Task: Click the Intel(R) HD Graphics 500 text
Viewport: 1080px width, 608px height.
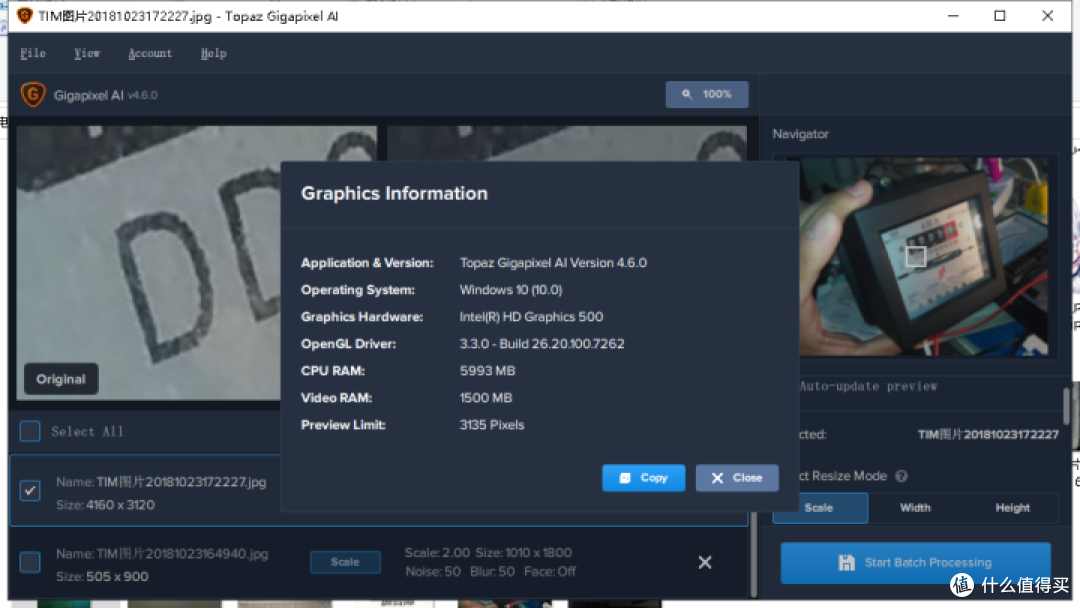Action: click(531, 317)
